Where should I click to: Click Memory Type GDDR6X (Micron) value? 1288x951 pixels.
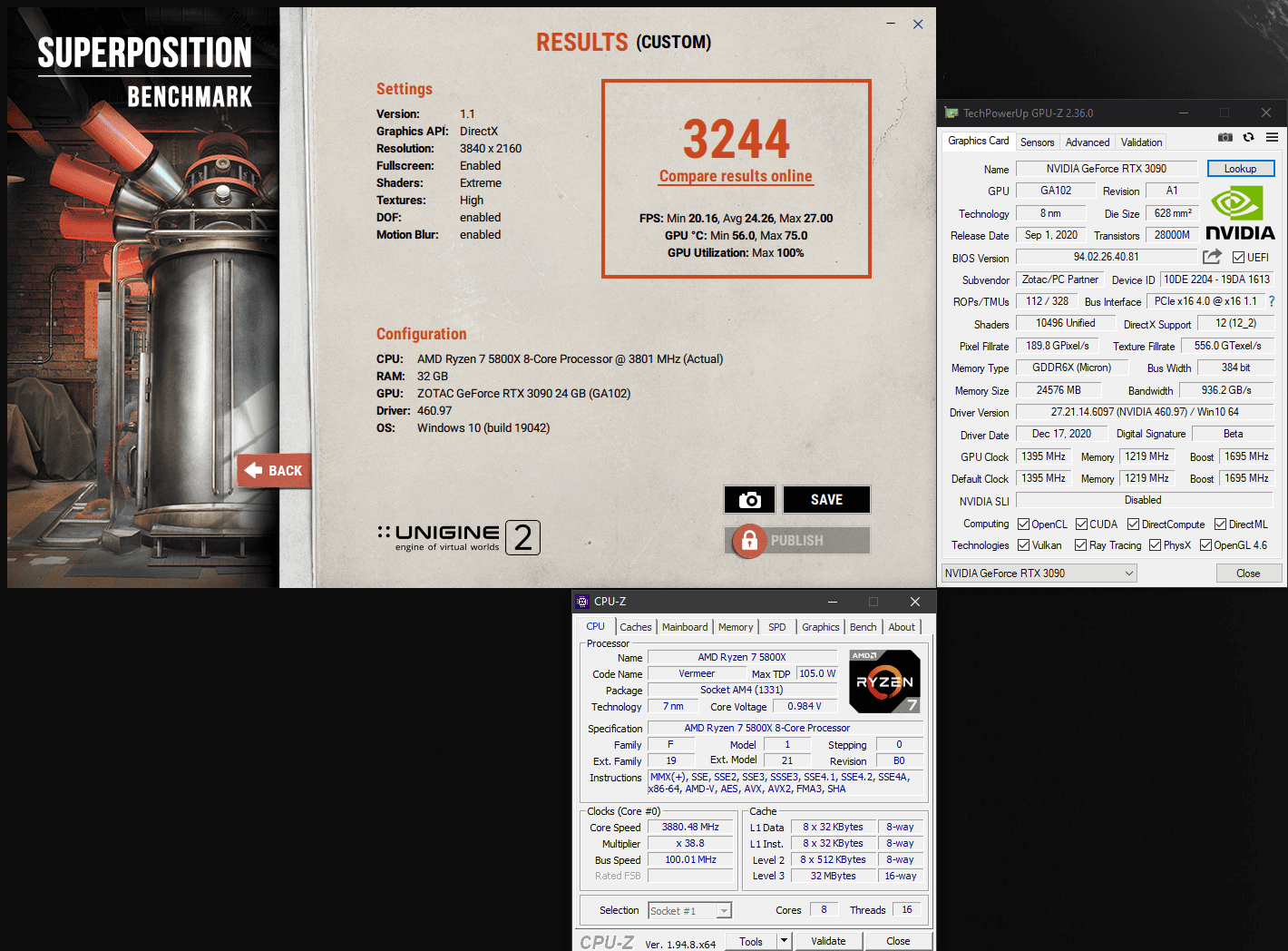1071,368
